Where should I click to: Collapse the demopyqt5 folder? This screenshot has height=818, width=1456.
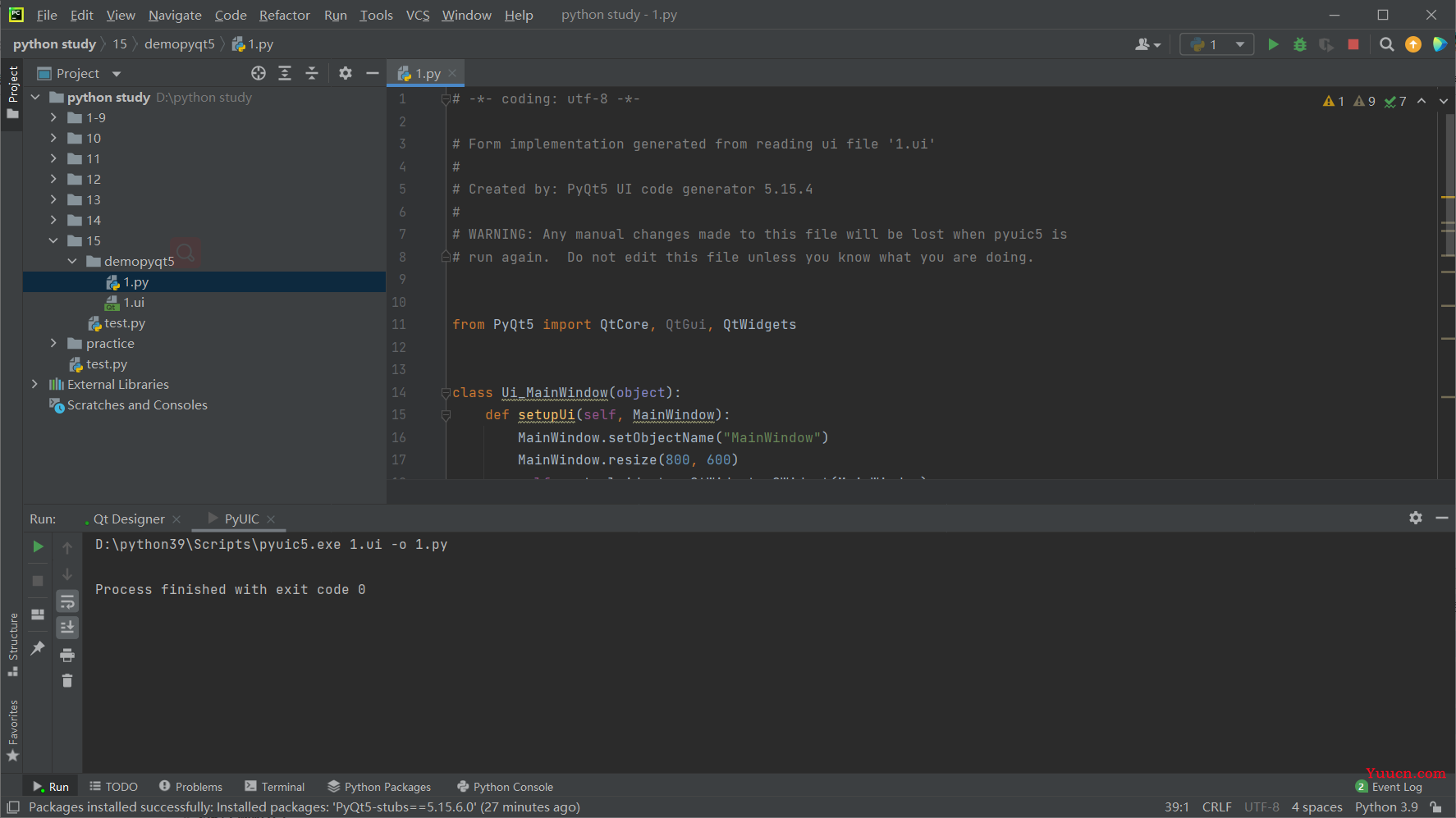point(72,261)
